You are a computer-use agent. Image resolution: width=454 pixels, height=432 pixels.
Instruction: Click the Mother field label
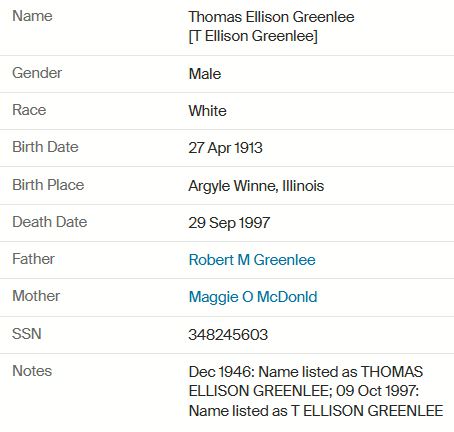pos(36,296)
